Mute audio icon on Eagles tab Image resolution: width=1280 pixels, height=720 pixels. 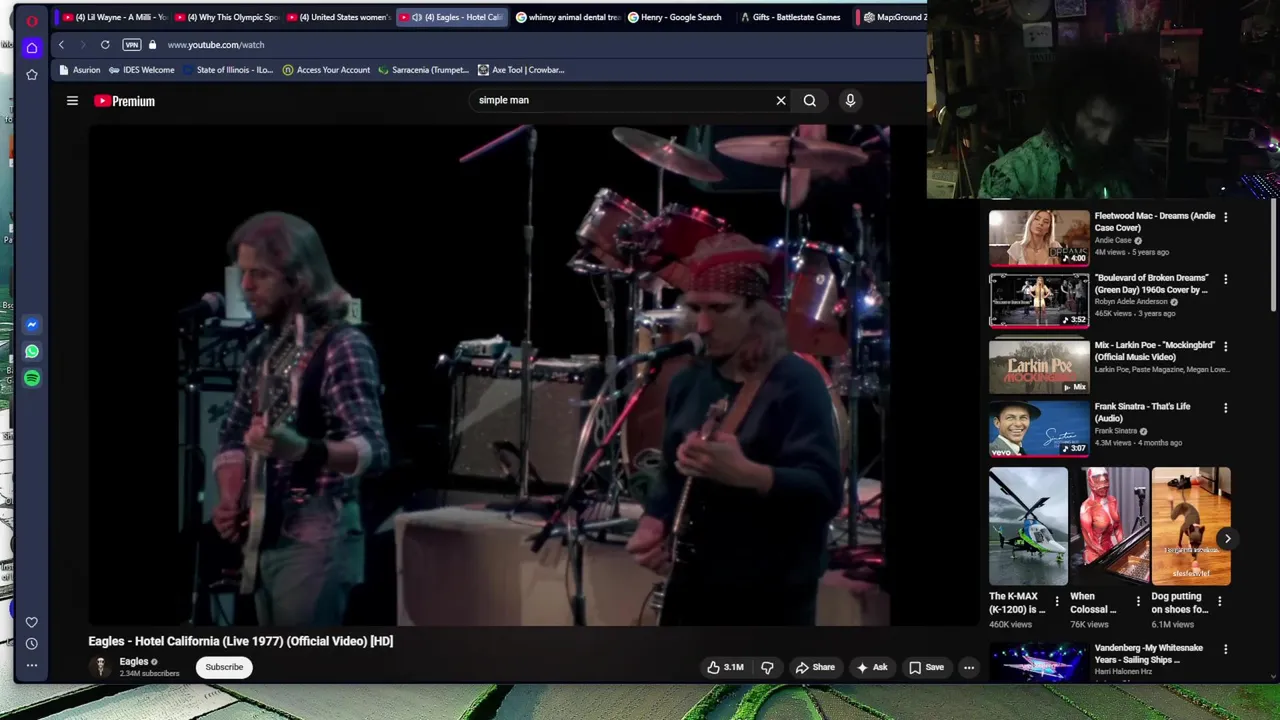tap(417, 17)
